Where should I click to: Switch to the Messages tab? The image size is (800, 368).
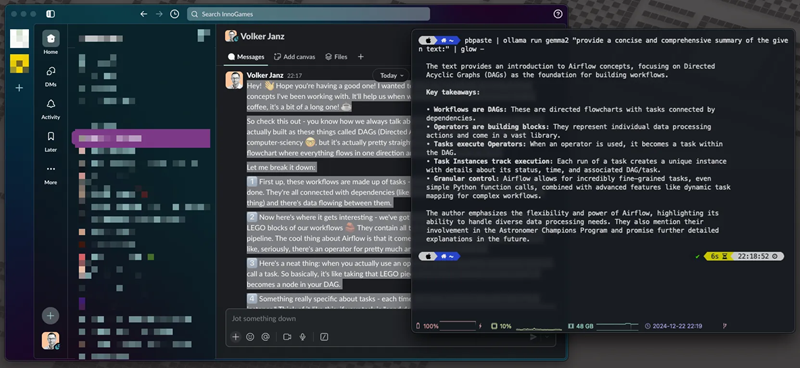[x=246, y=57]
